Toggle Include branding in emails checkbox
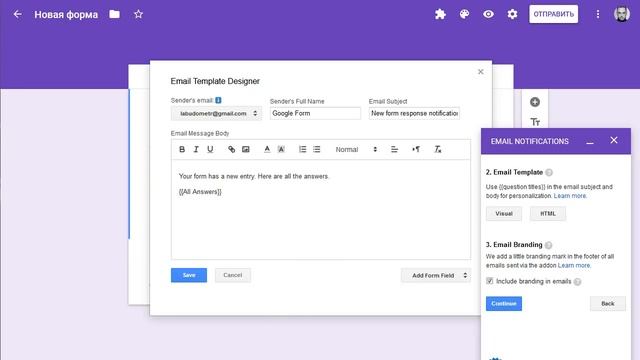Screen dimensions: 640x360 pyautogui.click(x=490, y=281)
